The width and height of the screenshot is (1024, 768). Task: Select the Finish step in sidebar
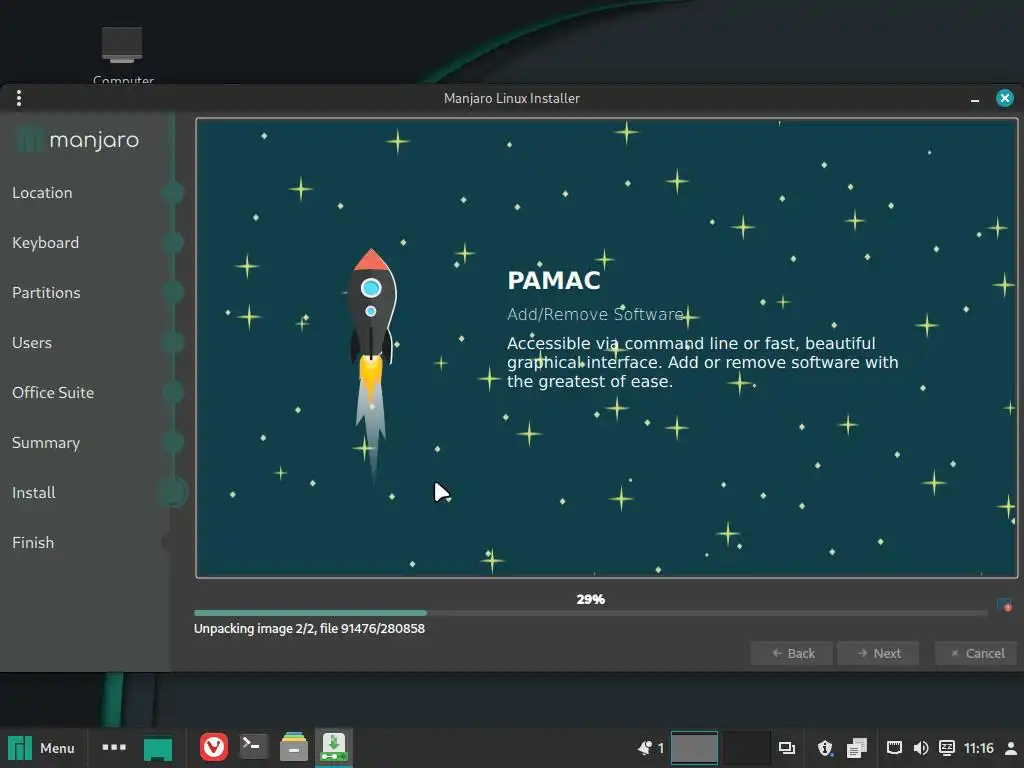tap(33, 542)
